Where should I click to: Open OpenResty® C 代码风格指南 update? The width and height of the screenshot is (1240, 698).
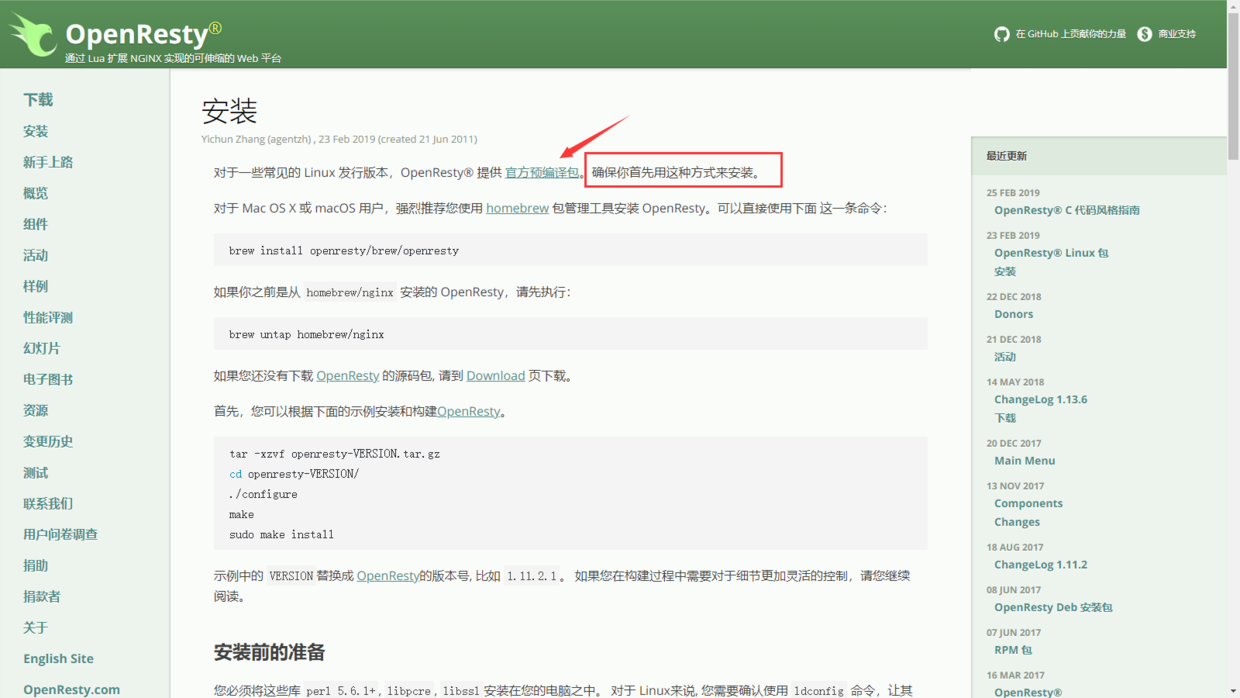tap(1067, 210)
